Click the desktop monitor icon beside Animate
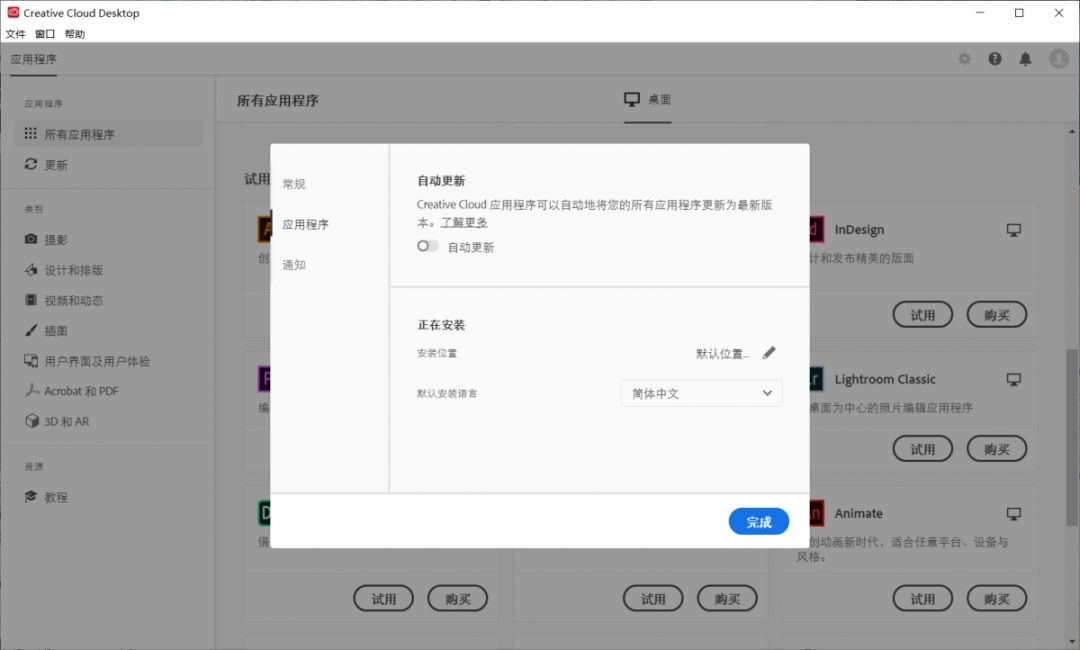Screen dimensions: 1080x650 coord(1013,514)
